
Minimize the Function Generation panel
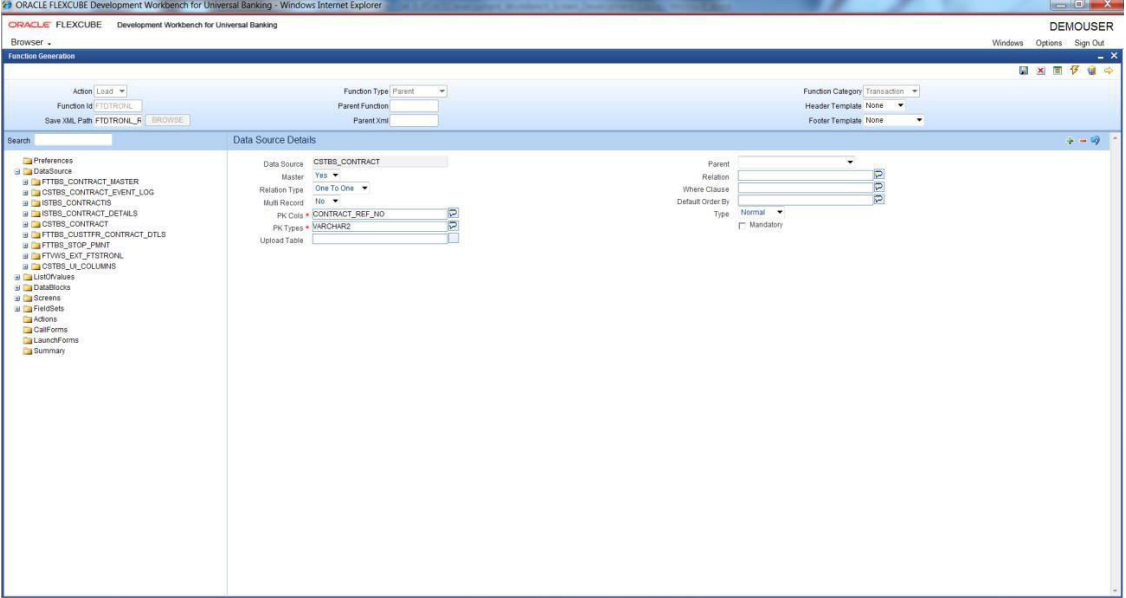pyautogui.click(x=1101, y=56)
